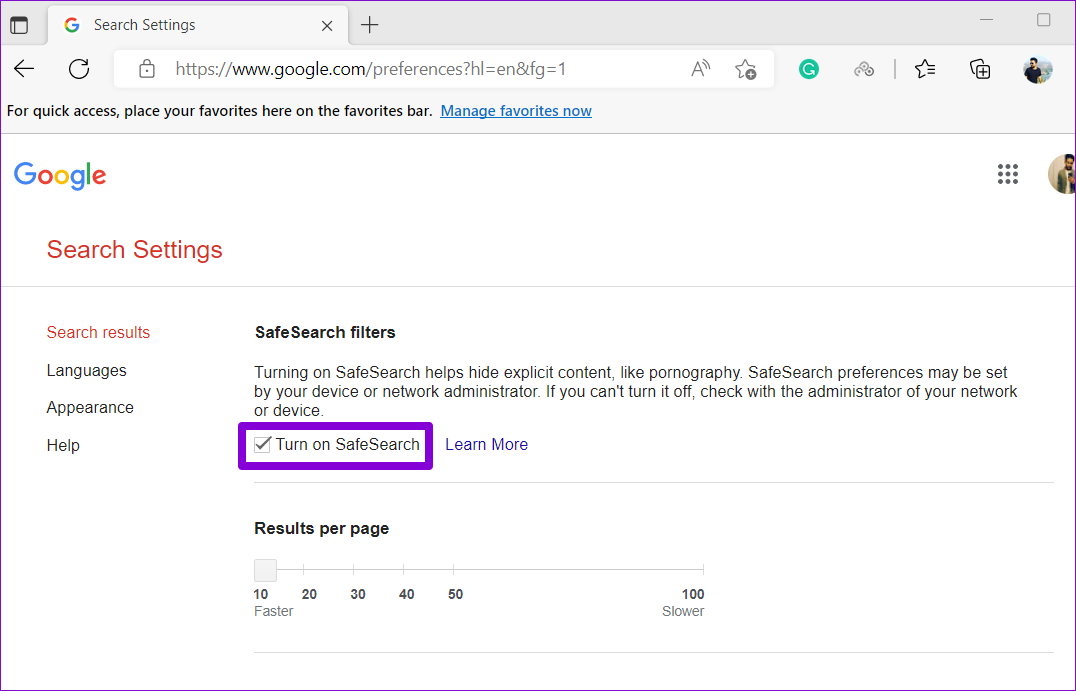
Task: Open the vertical tabs panel icon
Action: (19, 25)
